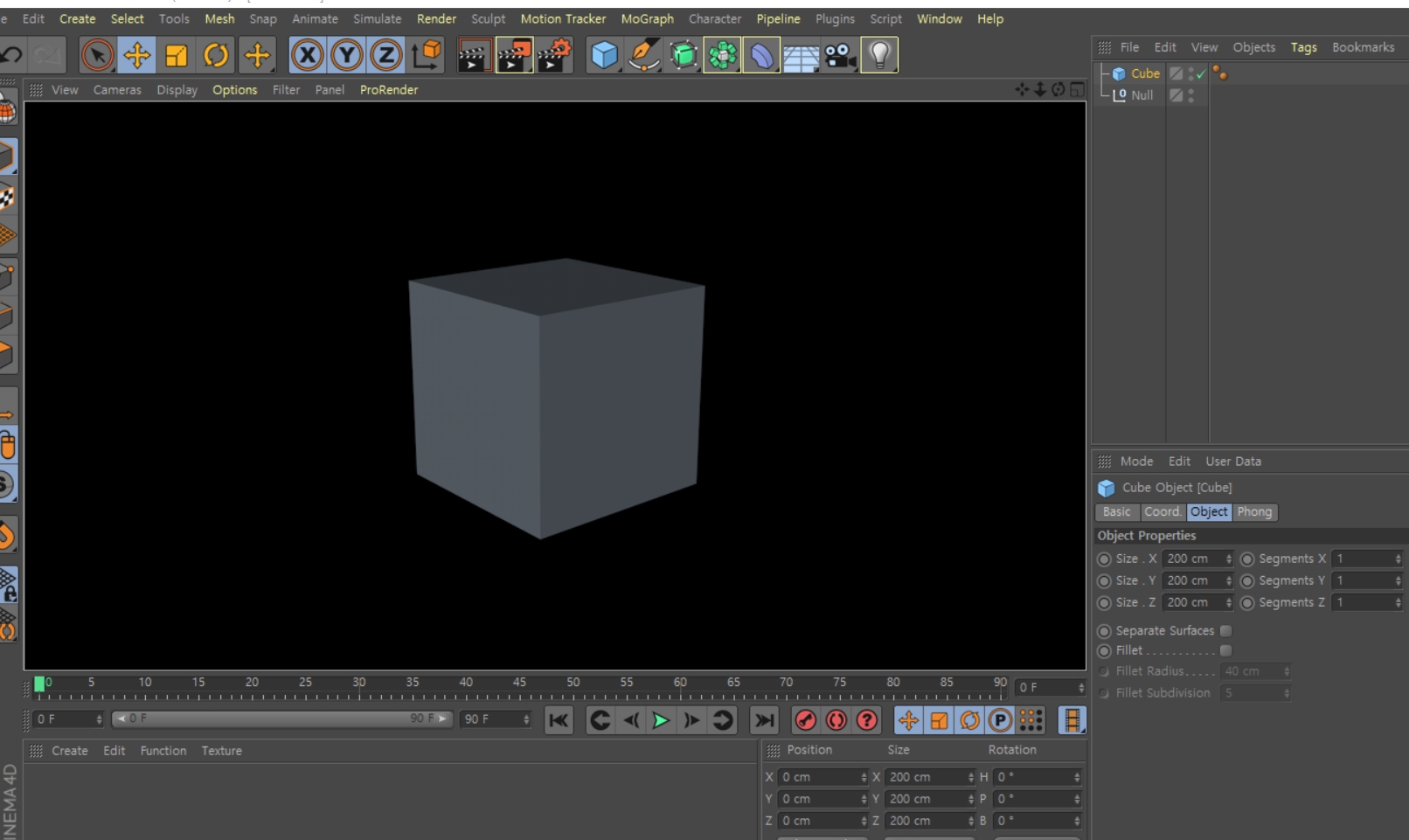Toggle Autokeying button

836,720
